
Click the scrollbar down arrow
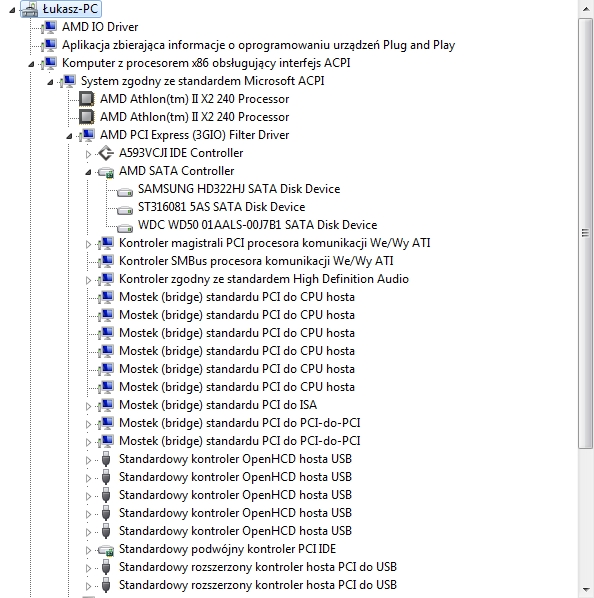(586, 590)
